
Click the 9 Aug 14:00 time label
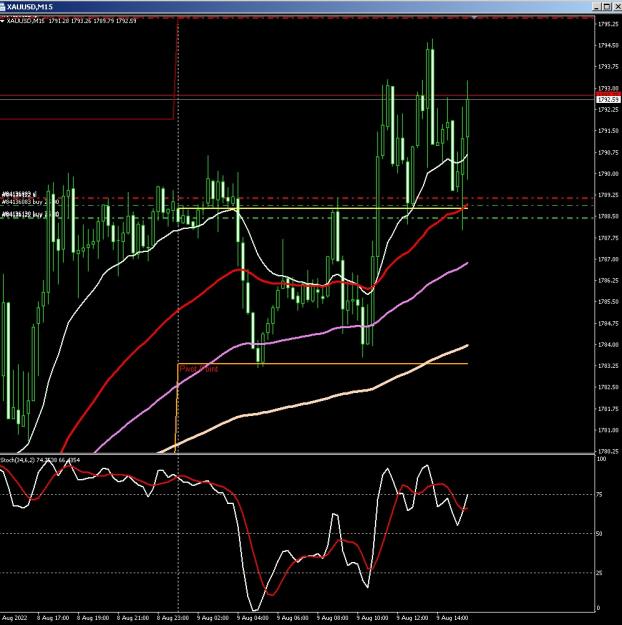point(452,618)
